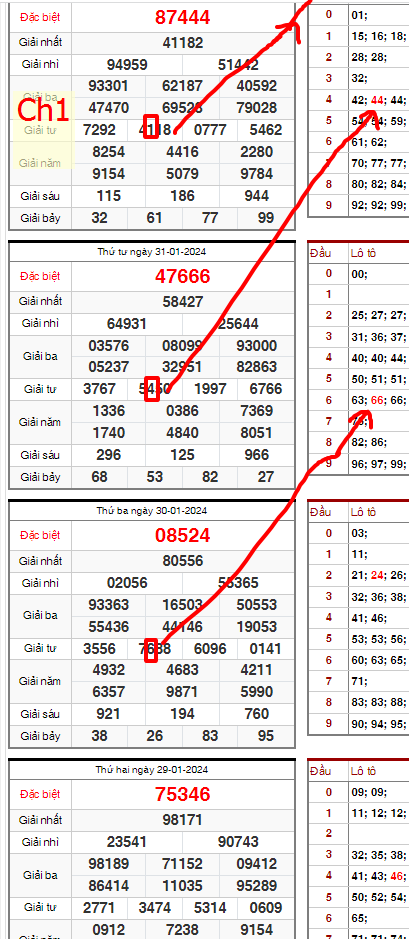Click the red-boxed digit in number 7638
The image size is (409, 939).
coord(152,649)
